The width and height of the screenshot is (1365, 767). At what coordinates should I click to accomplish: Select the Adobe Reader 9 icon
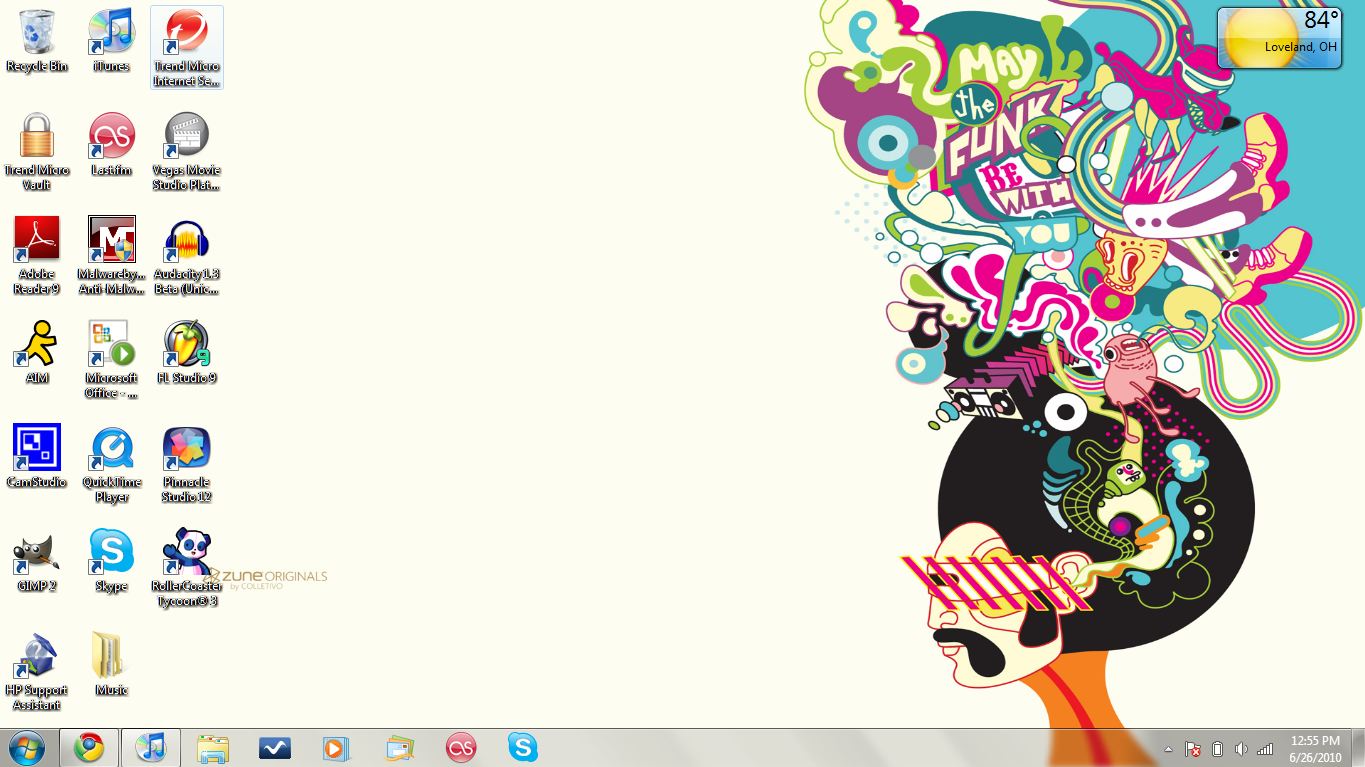pos(37,241)
